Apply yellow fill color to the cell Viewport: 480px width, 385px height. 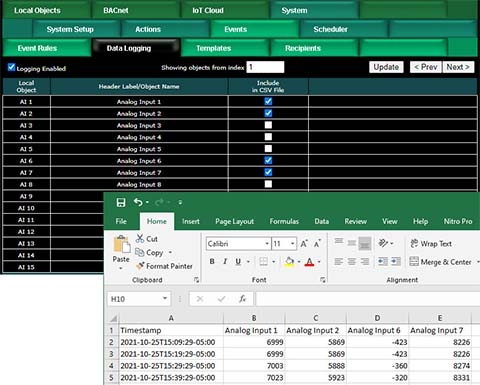tap(290, 262)
